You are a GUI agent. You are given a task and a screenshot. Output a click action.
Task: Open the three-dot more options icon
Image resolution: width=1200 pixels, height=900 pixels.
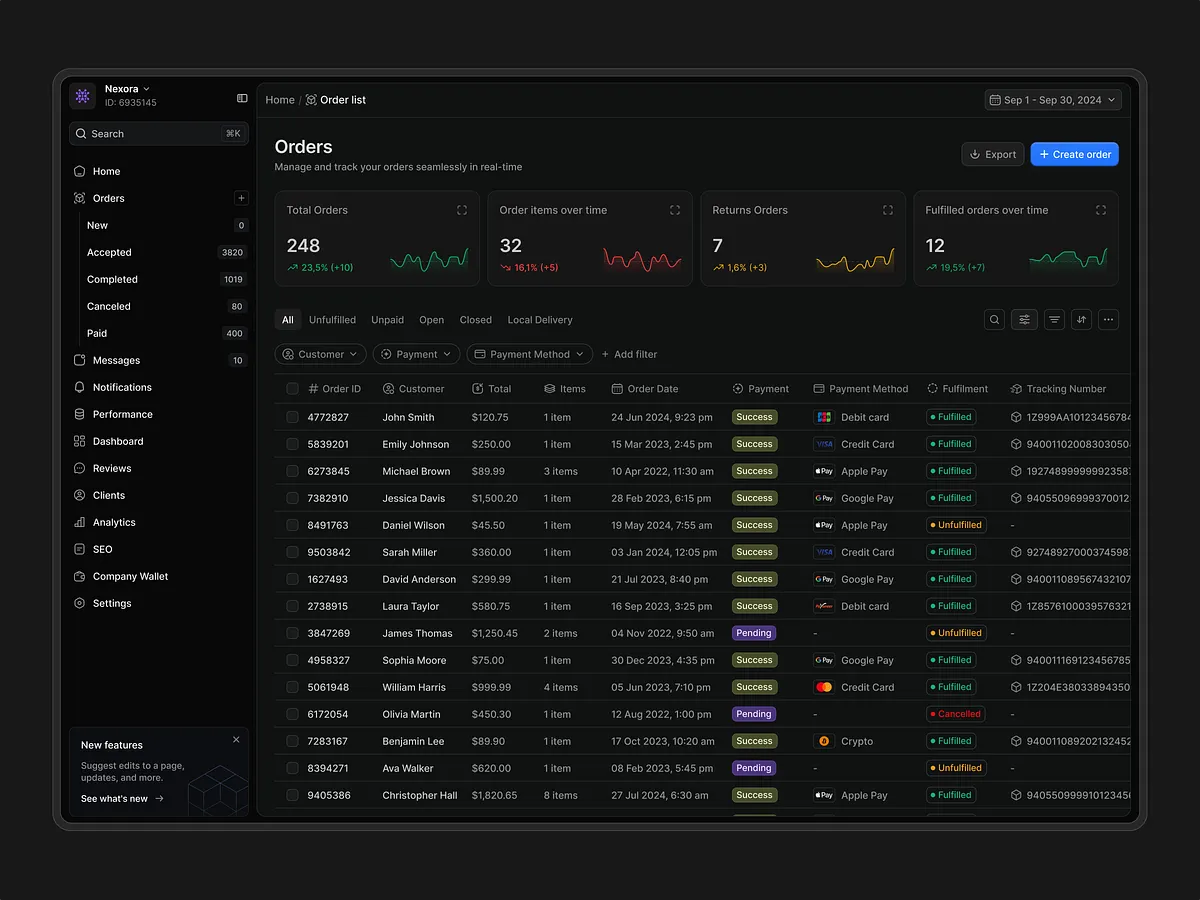[1108, 319]
